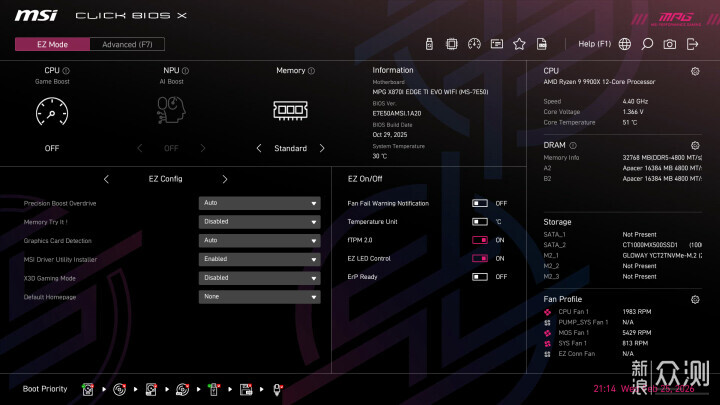Open the search magnifier icon

click(x=647, y=44)
